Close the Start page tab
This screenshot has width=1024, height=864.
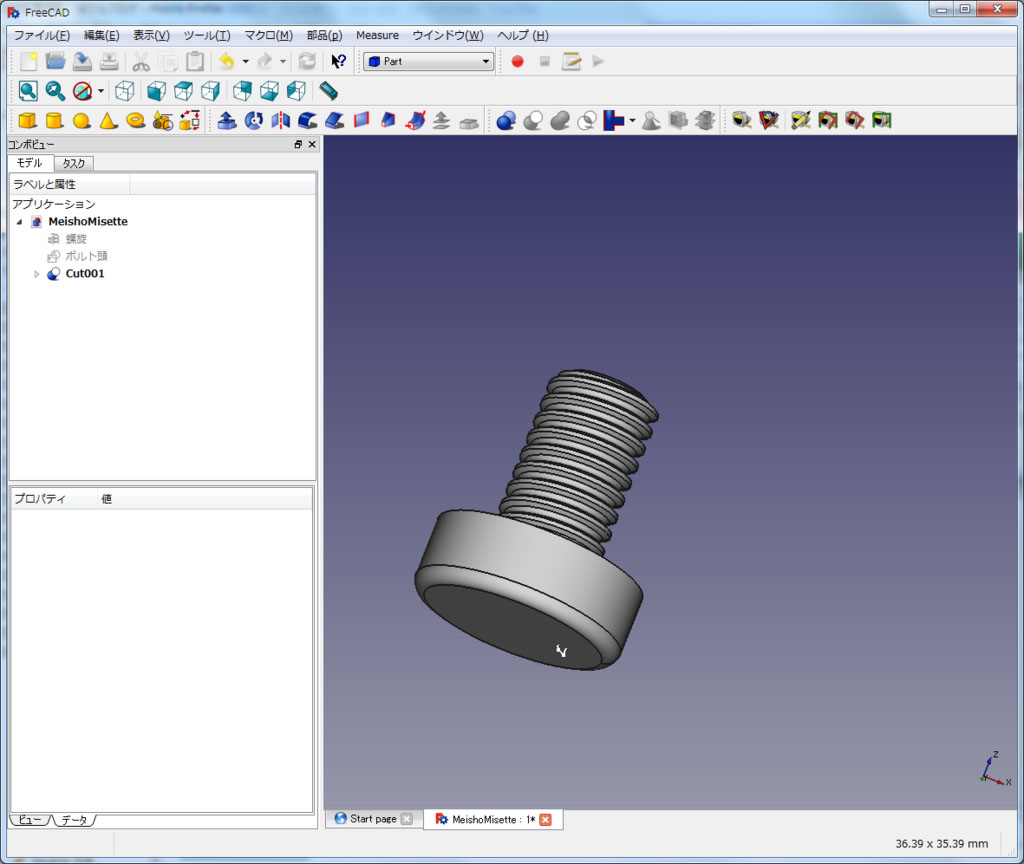click(x=407, y=819)
